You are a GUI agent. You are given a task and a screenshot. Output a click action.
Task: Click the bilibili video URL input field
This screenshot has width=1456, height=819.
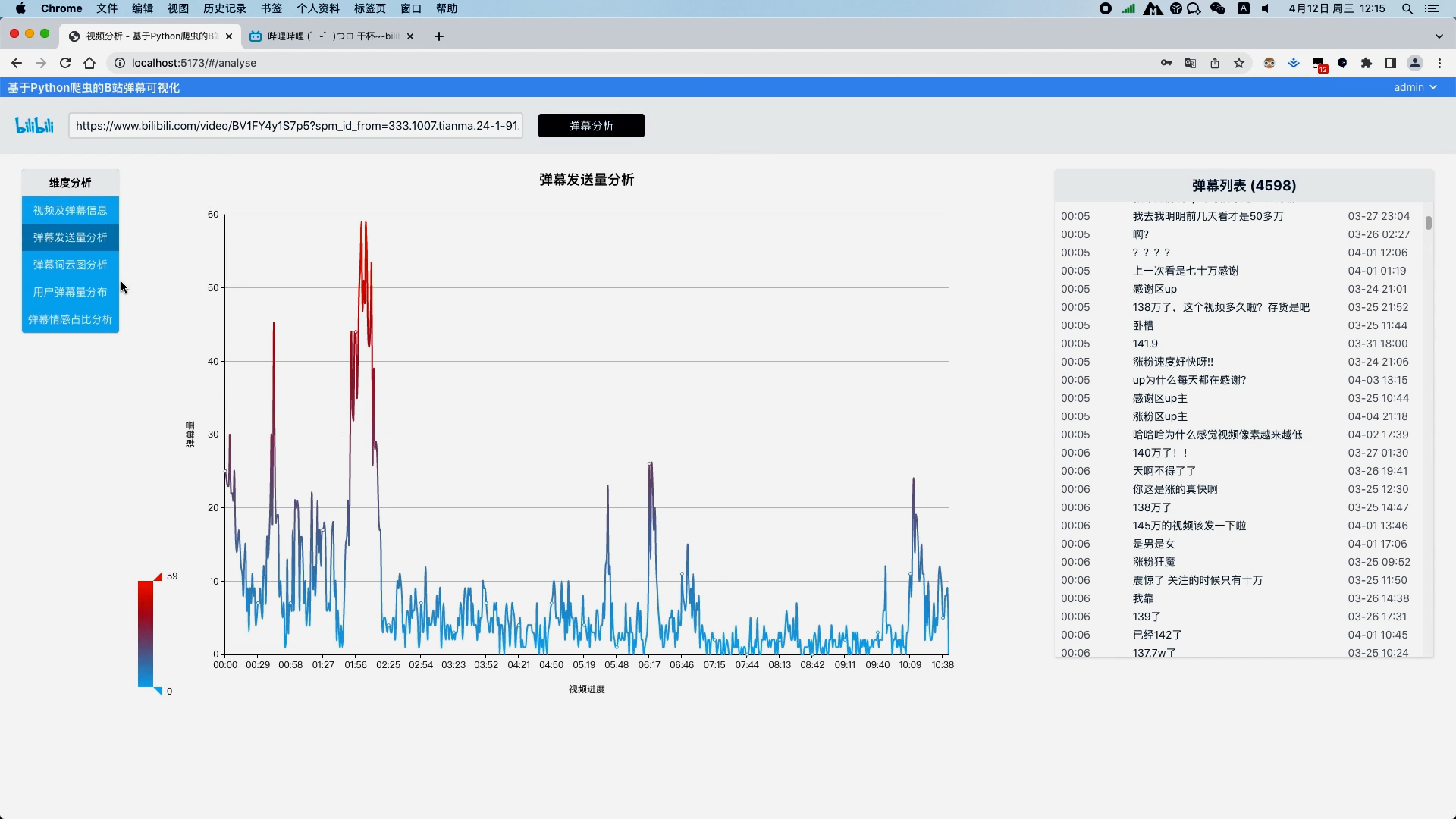click(296, 125)
